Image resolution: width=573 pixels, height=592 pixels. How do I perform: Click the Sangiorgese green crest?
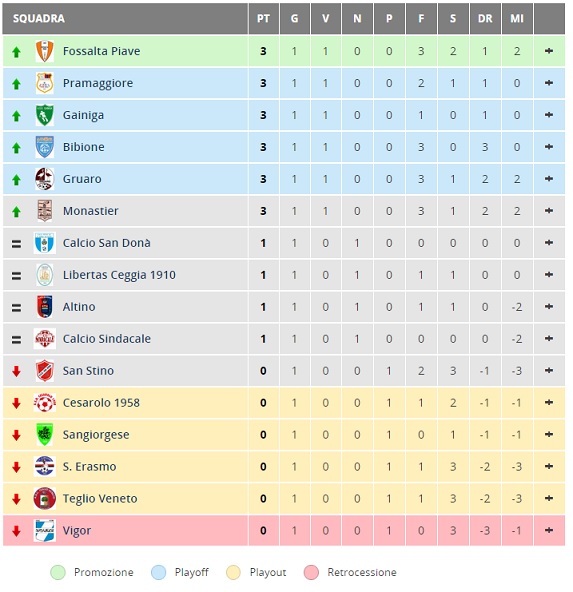(45, 435)
